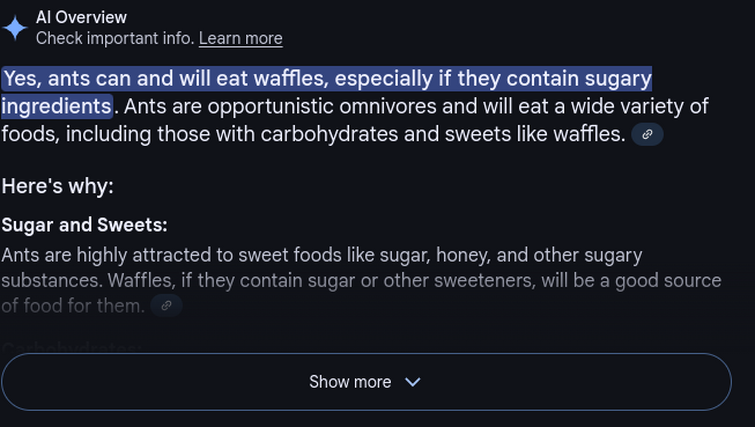The width and height of the screenshot is (755, 427).
Task: Open the source link chip after 'food for them.'
Action: tap(166, 306)
